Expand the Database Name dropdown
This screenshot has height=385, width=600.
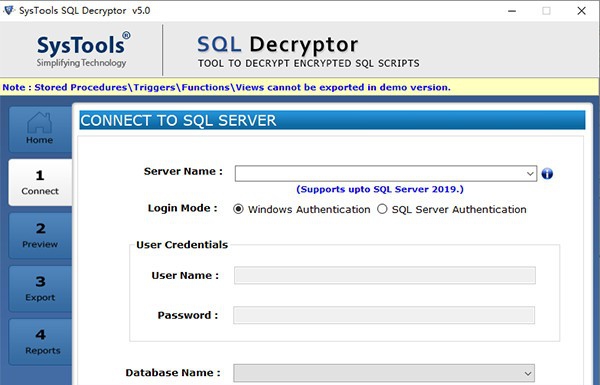pyautogui.click(x=384, y=373)
